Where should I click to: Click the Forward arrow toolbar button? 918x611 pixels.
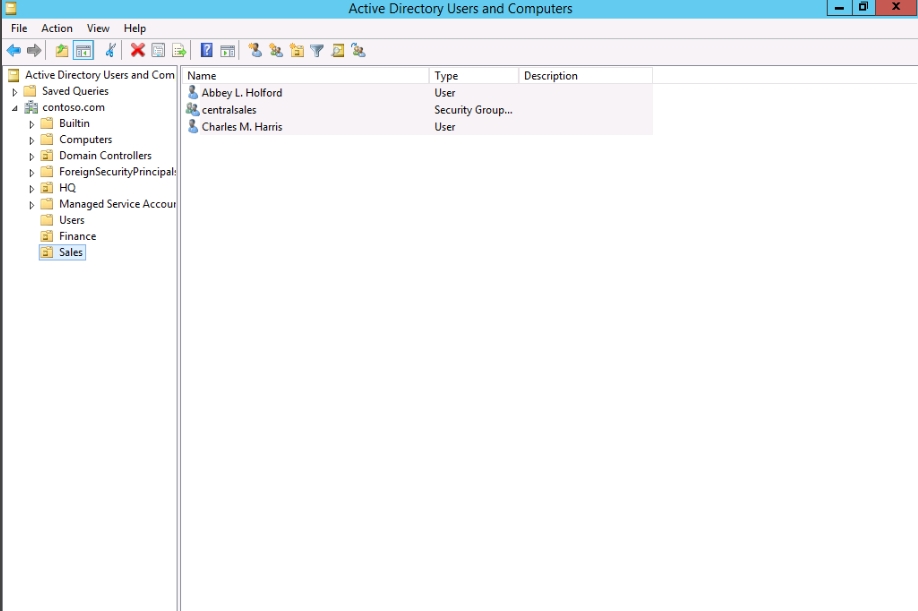pos(35,51)
